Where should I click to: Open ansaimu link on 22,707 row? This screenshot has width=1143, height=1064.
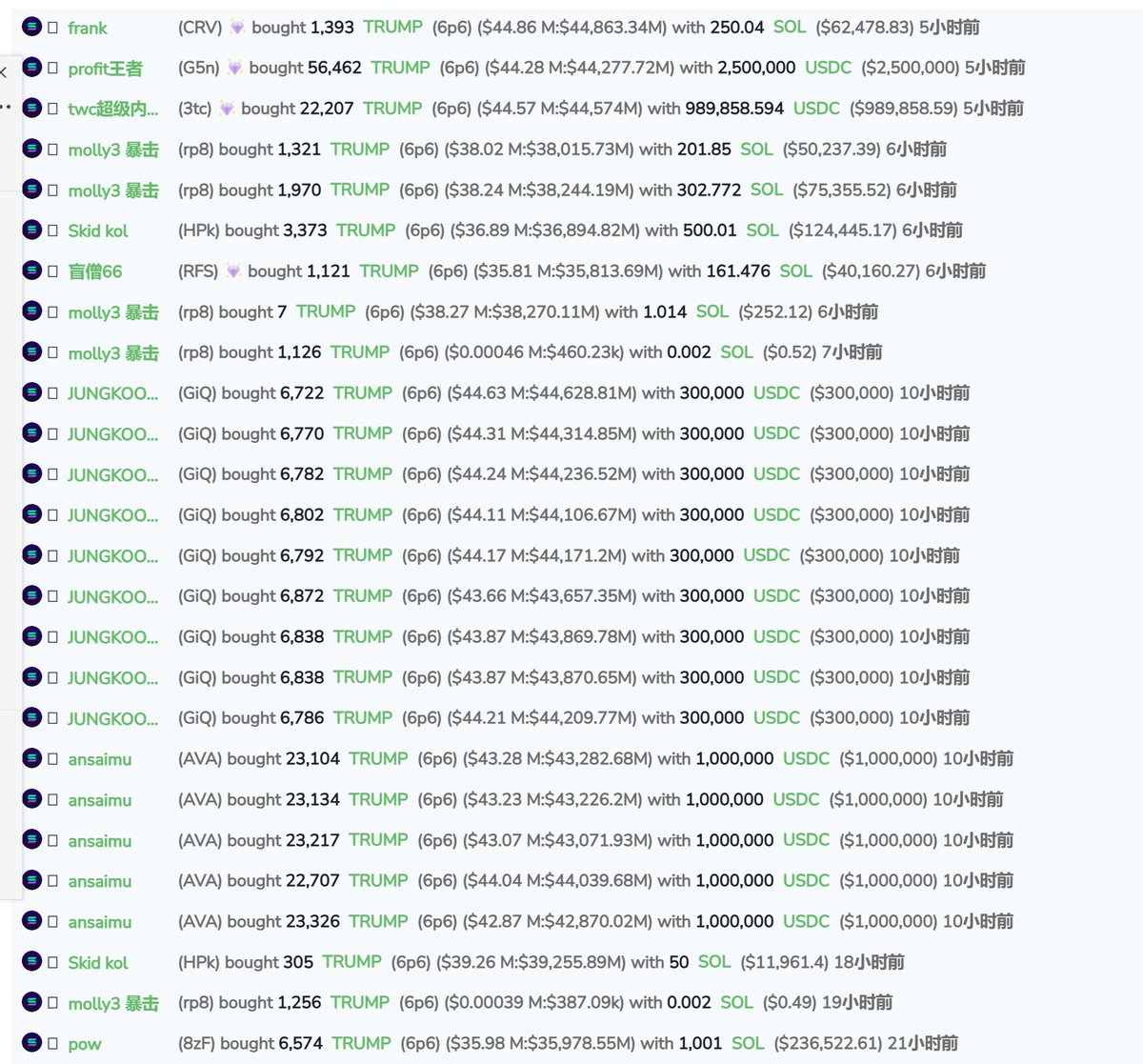pyautogui.click(x=100, y=882)
